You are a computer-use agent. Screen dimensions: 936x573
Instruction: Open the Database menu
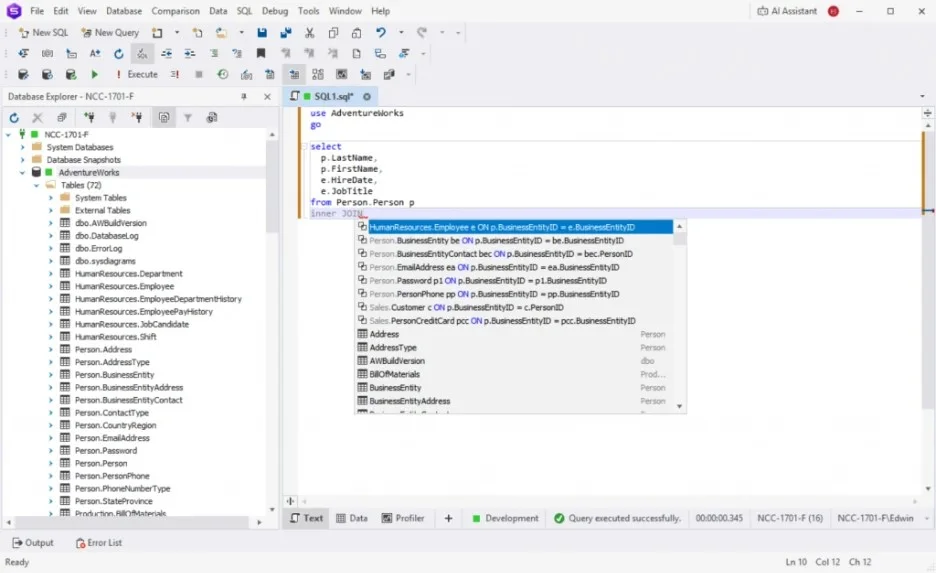pos(124,11)
